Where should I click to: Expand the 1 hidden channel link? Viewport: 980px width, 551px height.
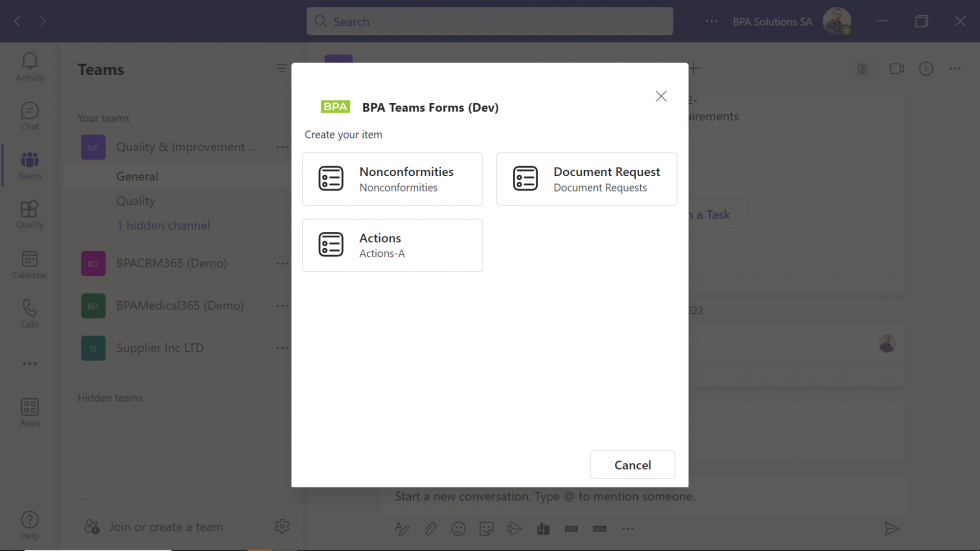click(163, 225)
